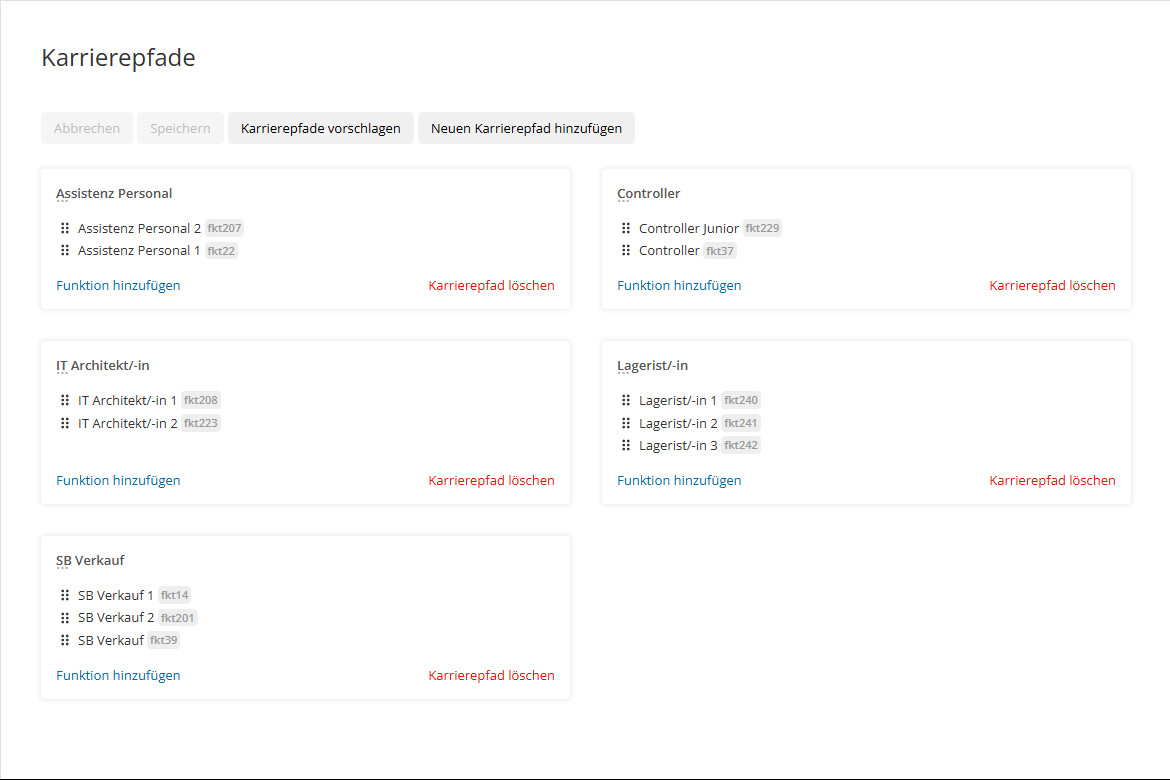Screen dimensions: 1170x780
Task: Click drag handle beside Assistenz Personal 1
Action: (65, 250)
